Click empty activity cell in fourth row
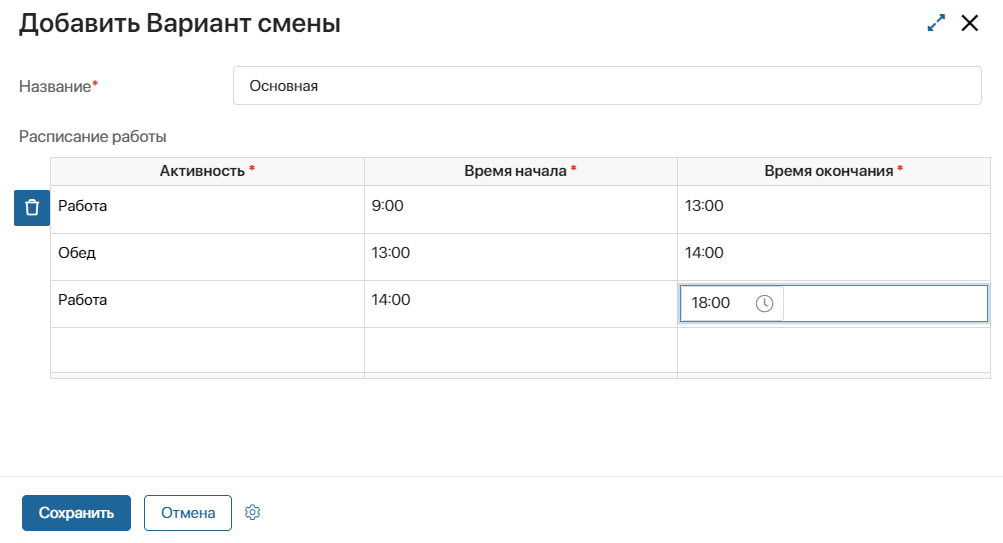Viewport: 1003px width, 543px height. click(x=207, y=349)
